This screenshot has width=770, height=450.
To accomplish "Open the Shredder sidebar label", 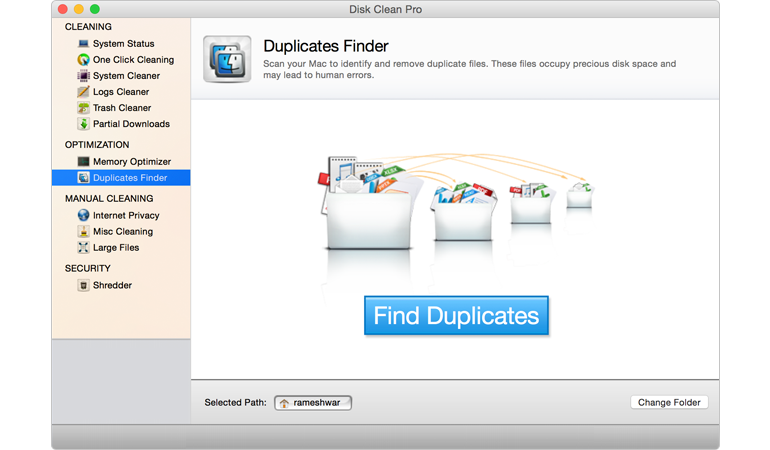I will tap(112, 286).
